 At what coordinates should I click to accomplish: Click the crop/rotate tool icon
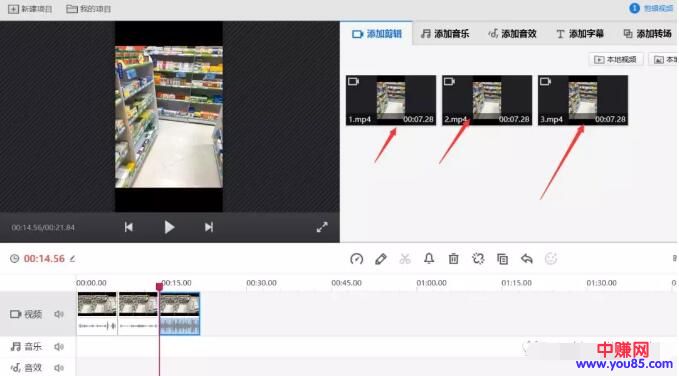[x=478, y=259]
